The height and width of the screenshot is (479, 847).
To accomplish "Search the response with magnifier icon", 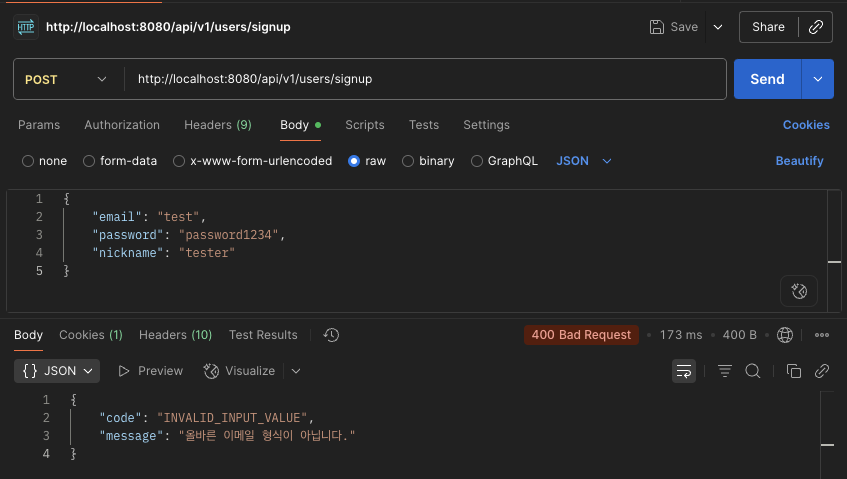I will click(752, 371).
